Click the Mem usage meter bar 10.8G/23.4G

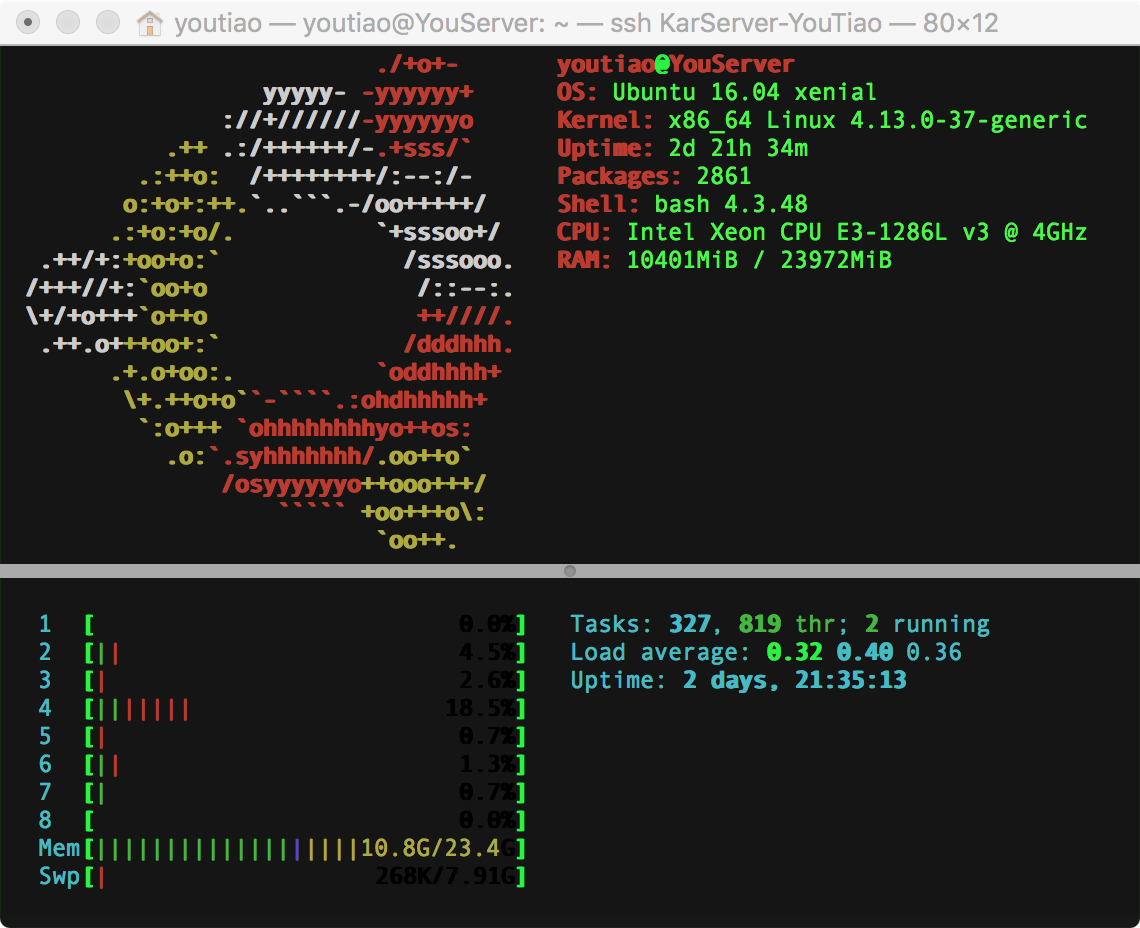[x=305, y=848]
